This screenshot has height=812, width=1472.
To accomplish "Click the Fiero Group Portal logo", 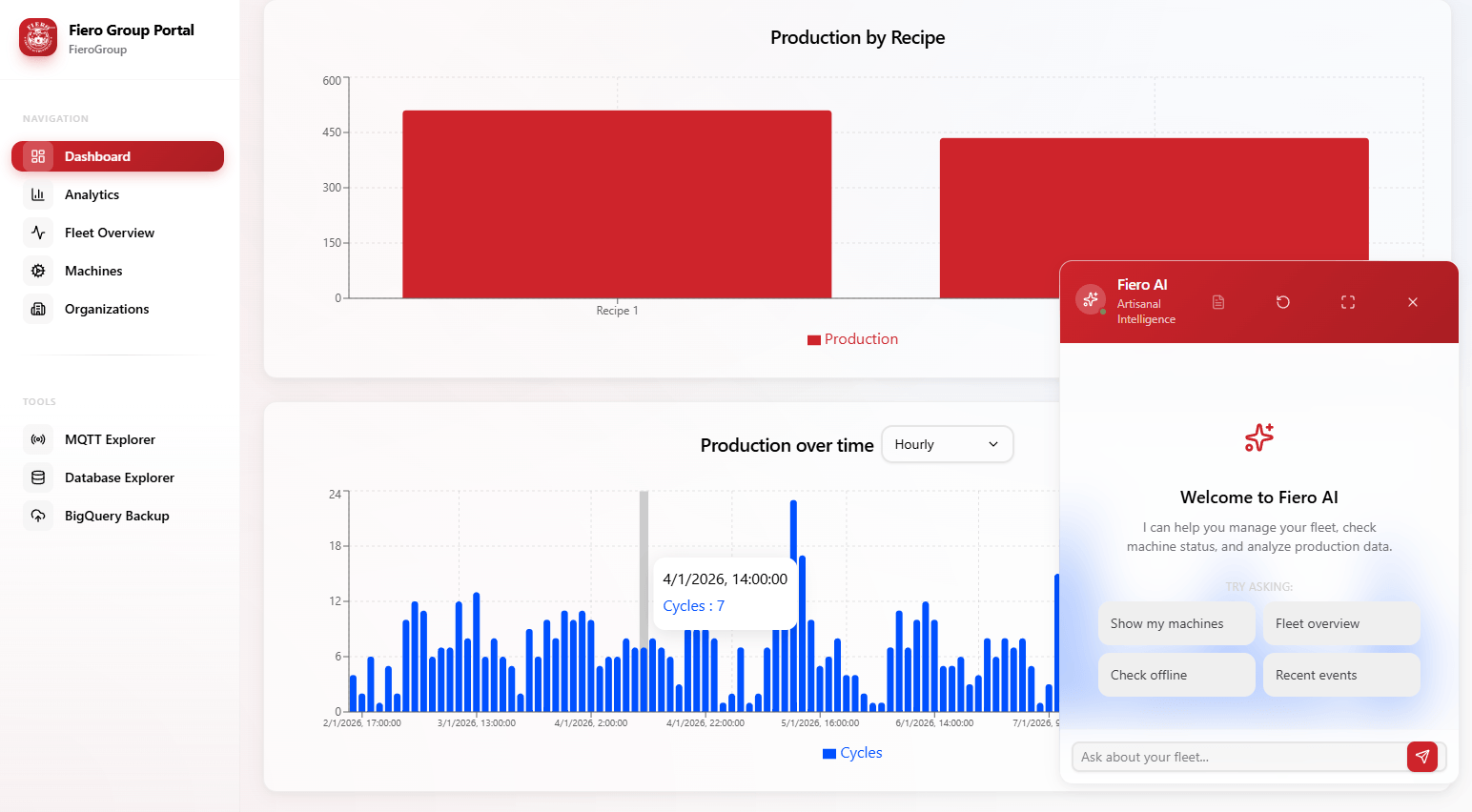I will click(x=37, y=38).
